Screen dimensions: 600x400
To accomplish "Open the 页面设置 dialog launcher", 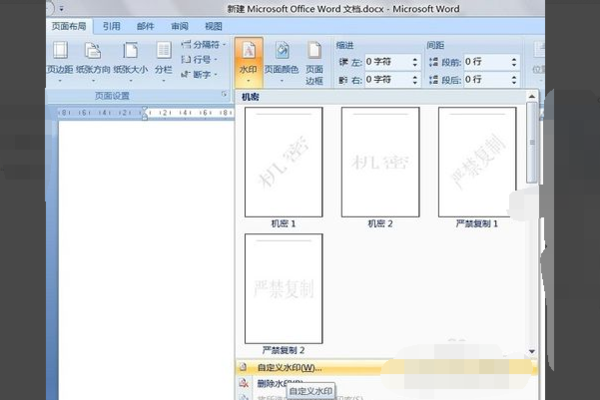I will tap(224, 94).
